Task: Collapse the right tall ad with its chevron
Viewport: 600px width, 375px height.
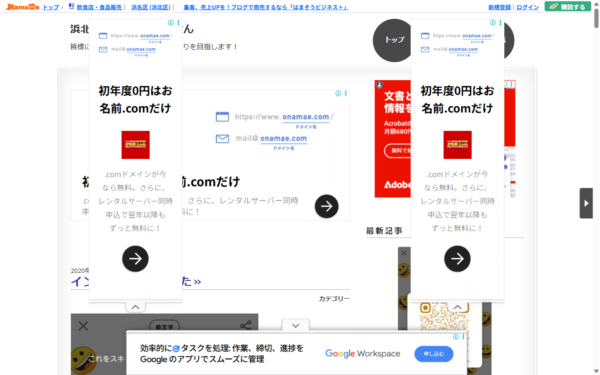Action: [458, 307]
